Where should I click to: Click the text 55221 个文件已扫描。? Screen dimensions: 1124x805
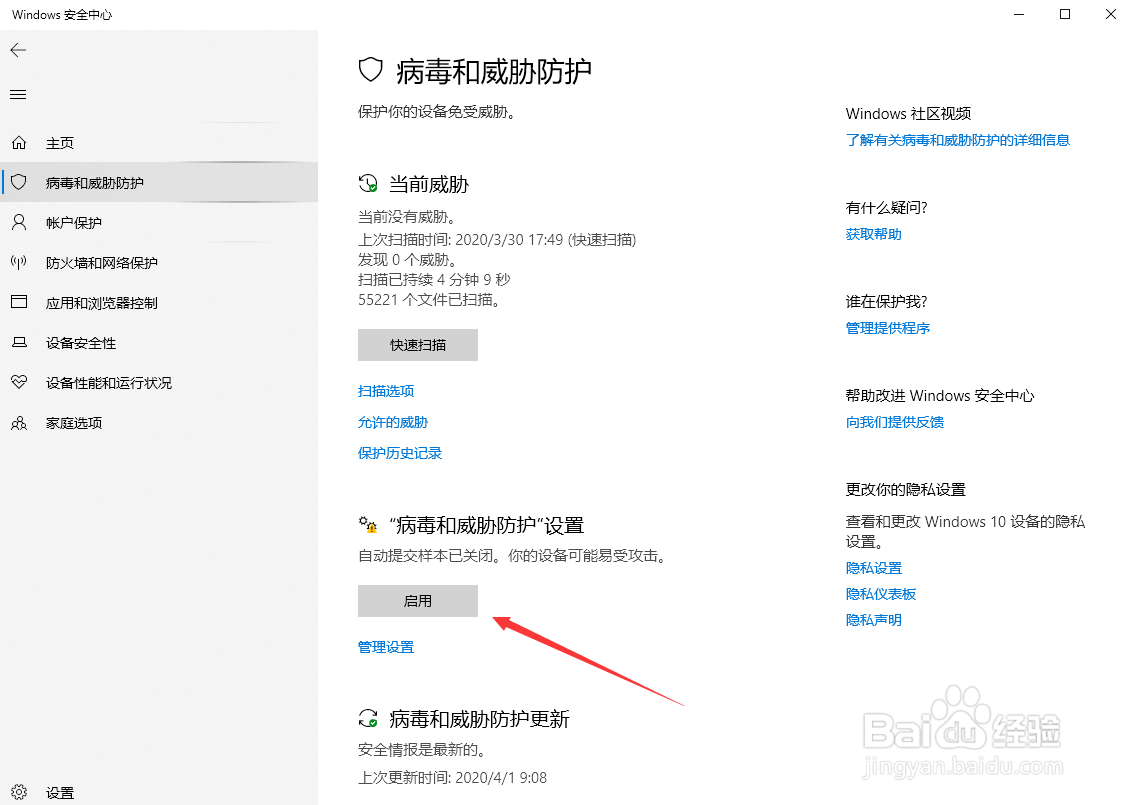430,300
